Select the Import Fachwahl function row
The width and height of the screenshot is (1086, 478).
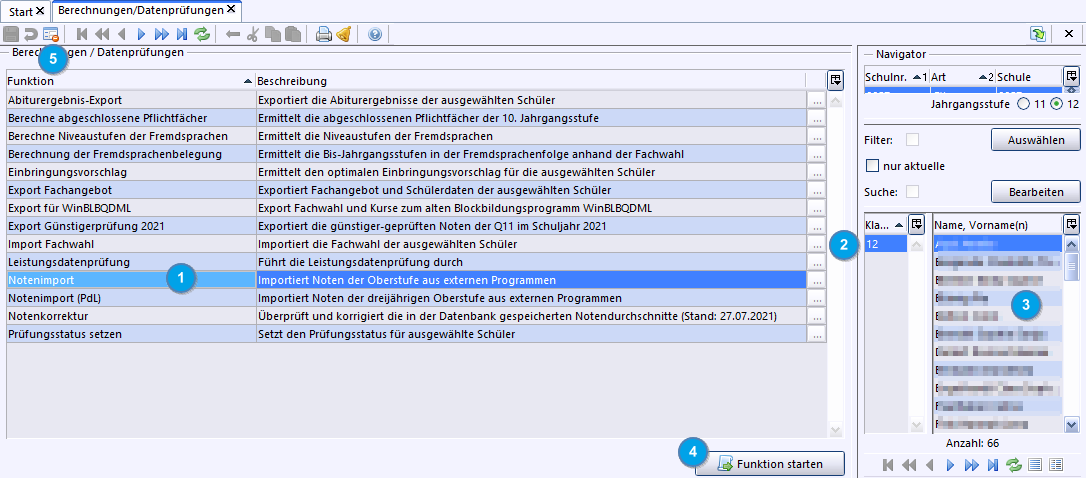click(407, 244)
